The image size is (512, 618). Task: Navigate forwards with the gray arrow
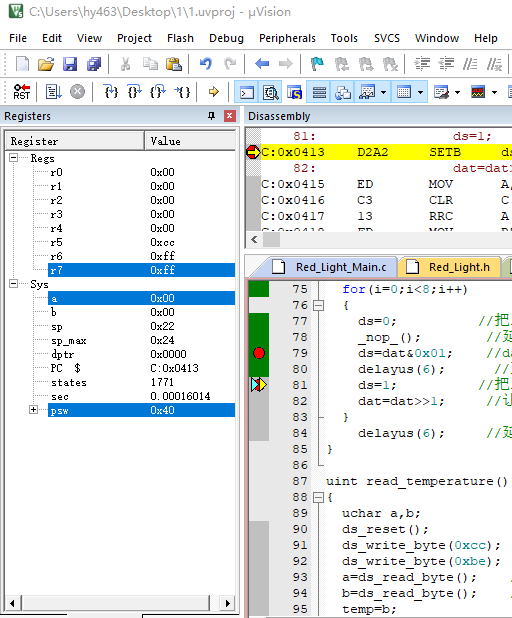pyautogui.click(x=285, y=63)
